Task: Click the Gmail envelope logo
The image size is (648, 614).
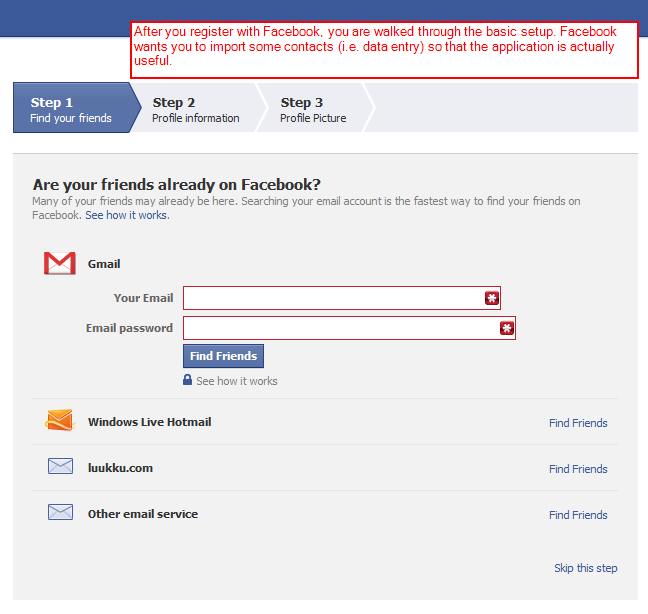Action: click(60, 263)
